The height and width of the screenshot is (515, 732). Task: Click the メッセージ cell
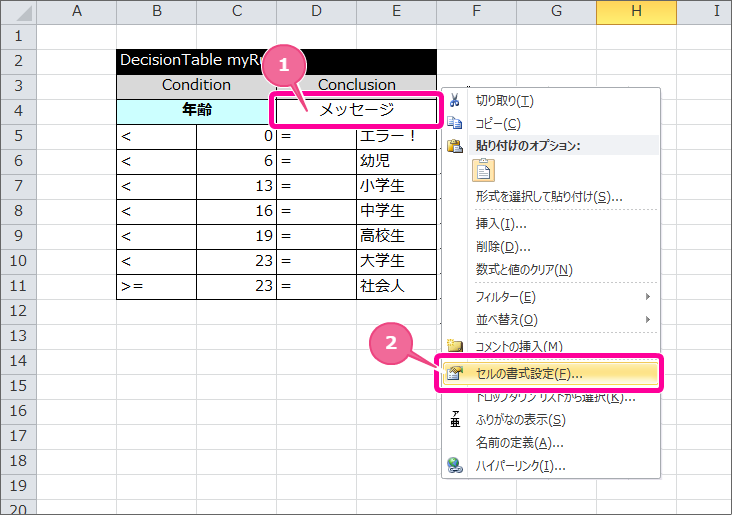[x=357, y=111]
